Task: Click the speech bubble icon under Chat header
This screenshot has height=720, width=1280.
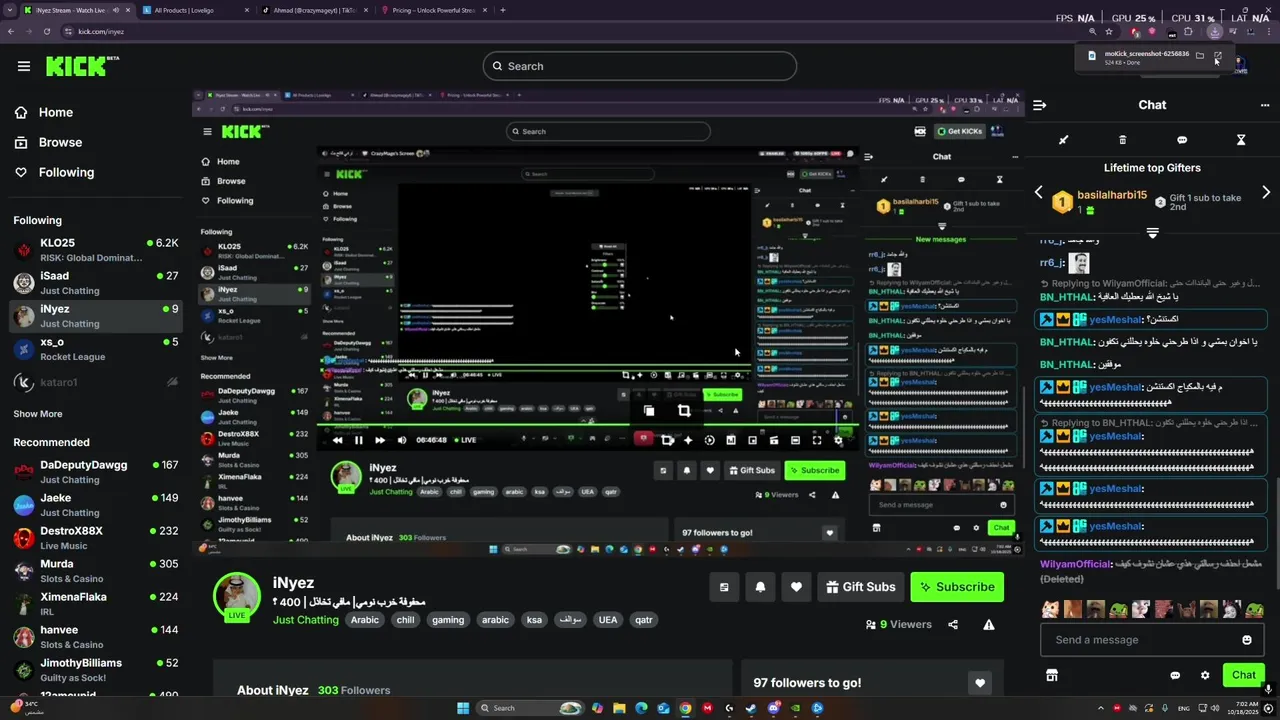Action: pyautogui.click(x=1182, y=140)
